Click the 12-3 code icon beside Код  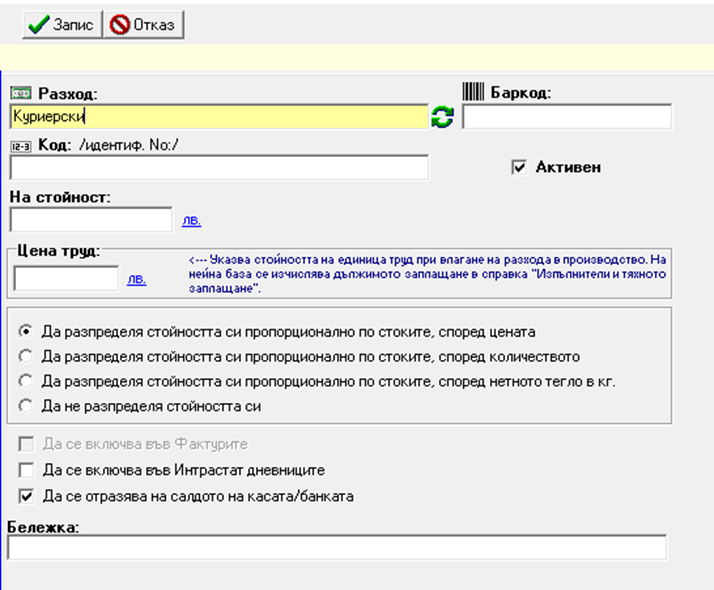click(20, 146)
